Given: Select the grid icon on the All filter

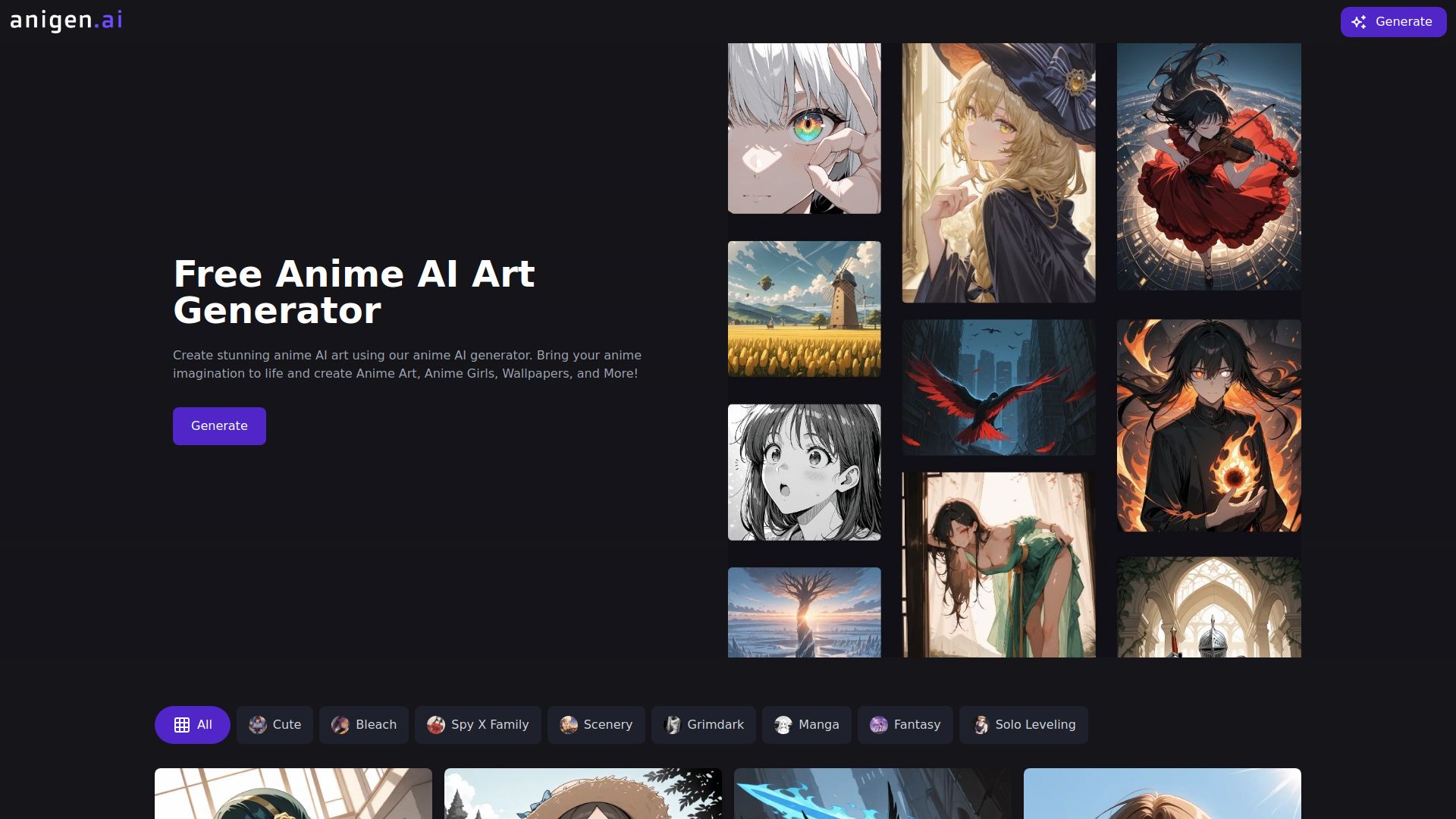Looking at the screenshot, I should coord(180,724).
